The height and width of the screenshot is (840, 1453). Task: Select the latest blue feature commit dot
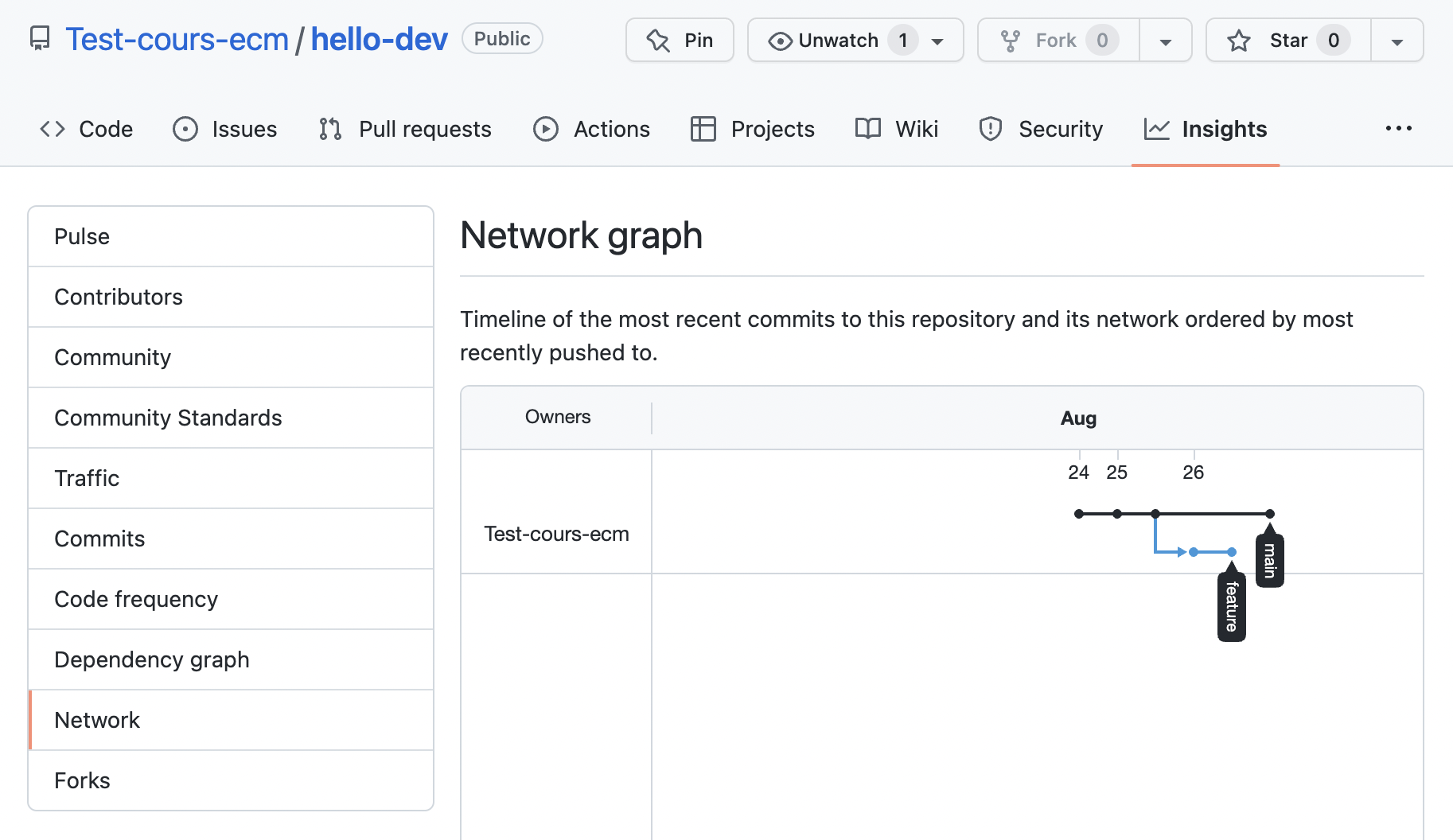pyautogui.click(x=1231, y=552)
